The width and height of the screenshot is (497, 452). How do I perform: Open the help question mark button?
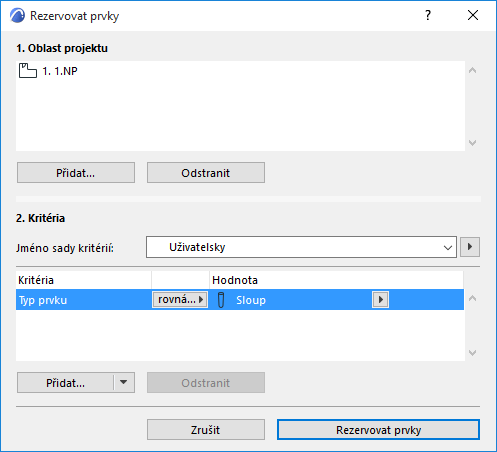tap(428, 15)
